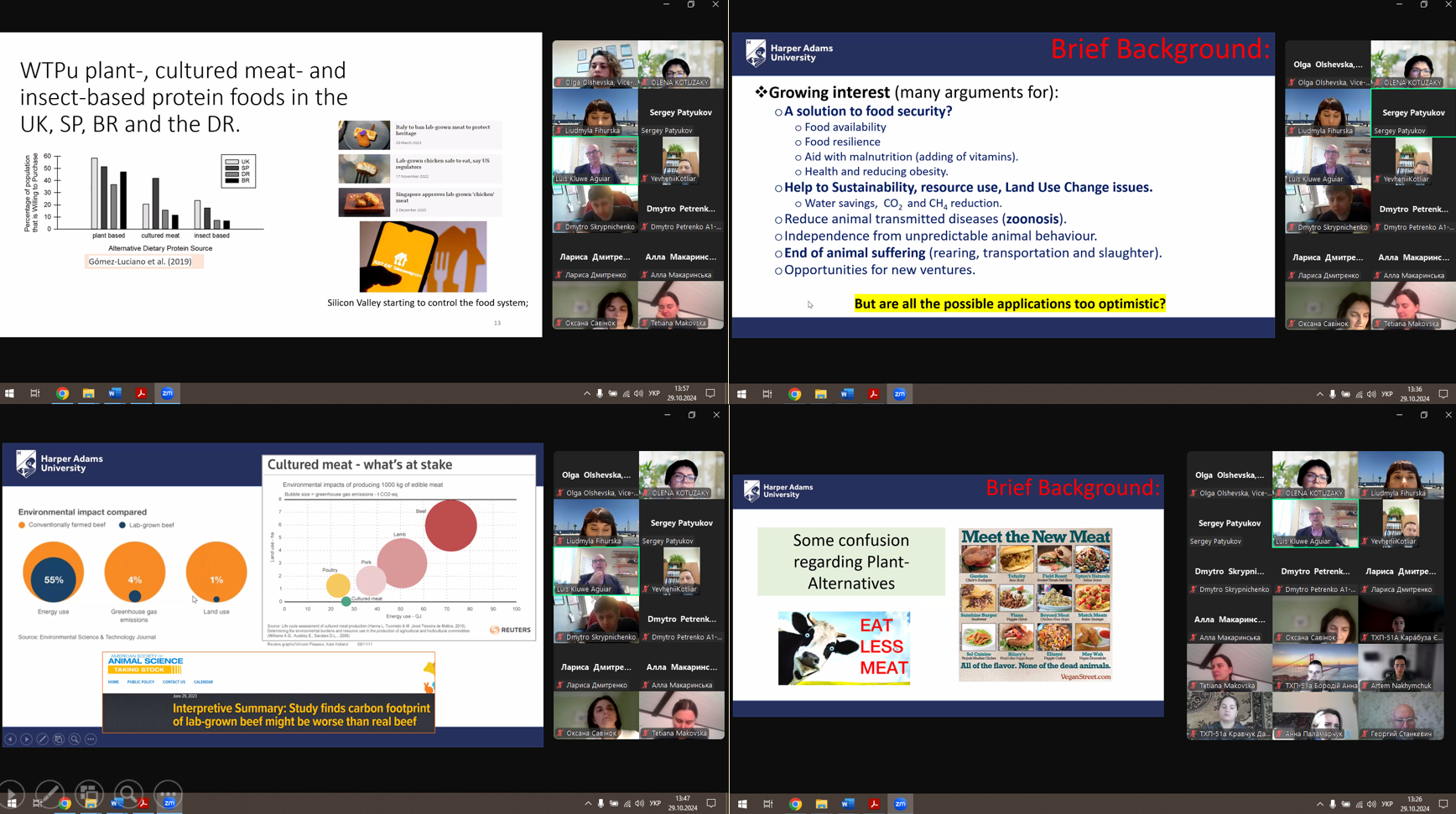
Task: Open the УКР language menu in the 13:36 taskbar
Action: pyautogui.click(x=1387, y=394)
